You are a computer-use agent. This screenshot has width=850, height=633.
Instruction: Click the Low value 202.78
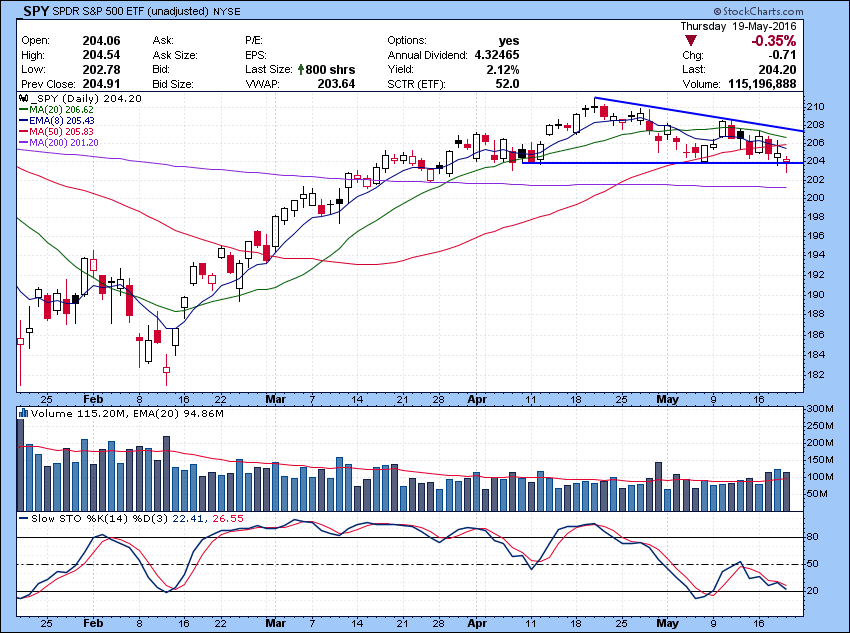[x=101, y=69]
